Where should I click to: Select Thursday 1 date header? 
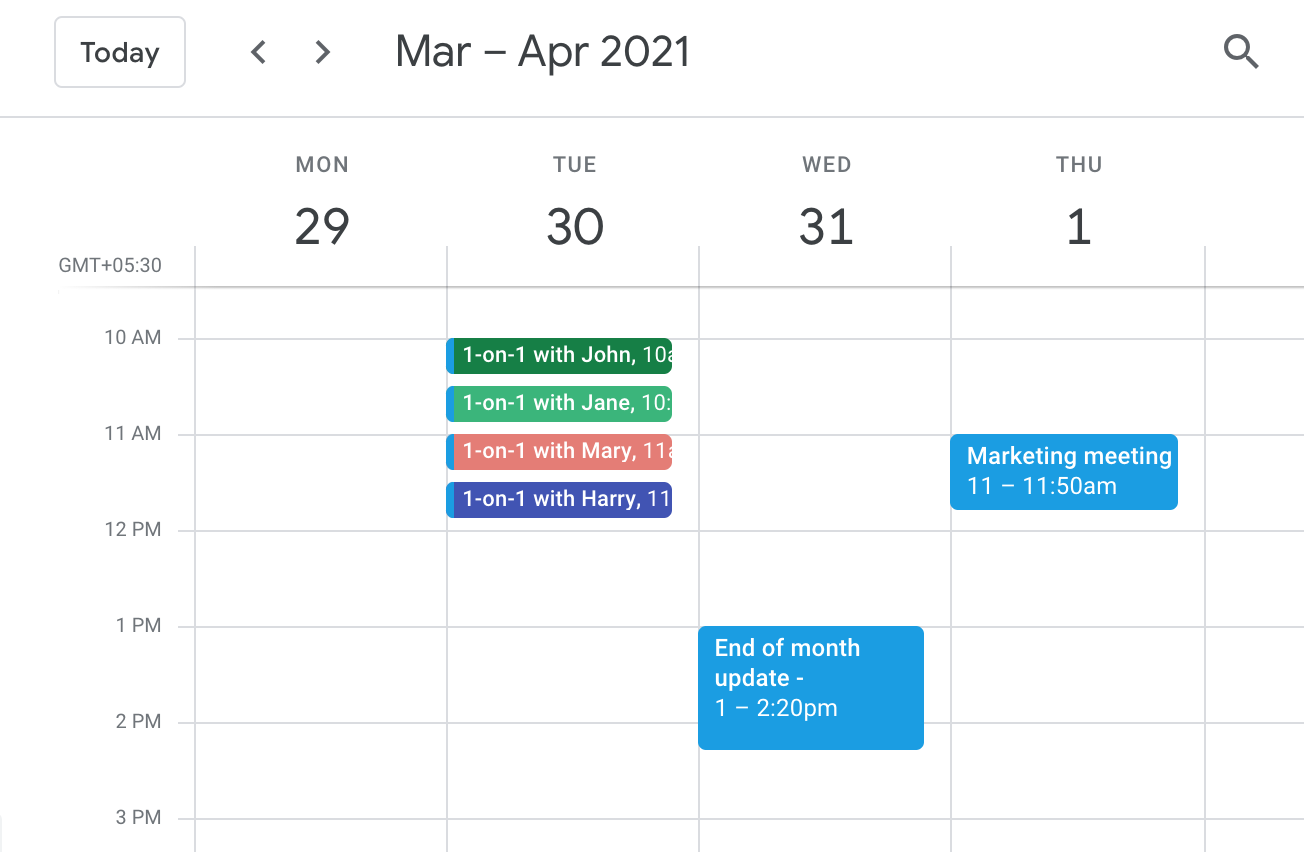1078,228
